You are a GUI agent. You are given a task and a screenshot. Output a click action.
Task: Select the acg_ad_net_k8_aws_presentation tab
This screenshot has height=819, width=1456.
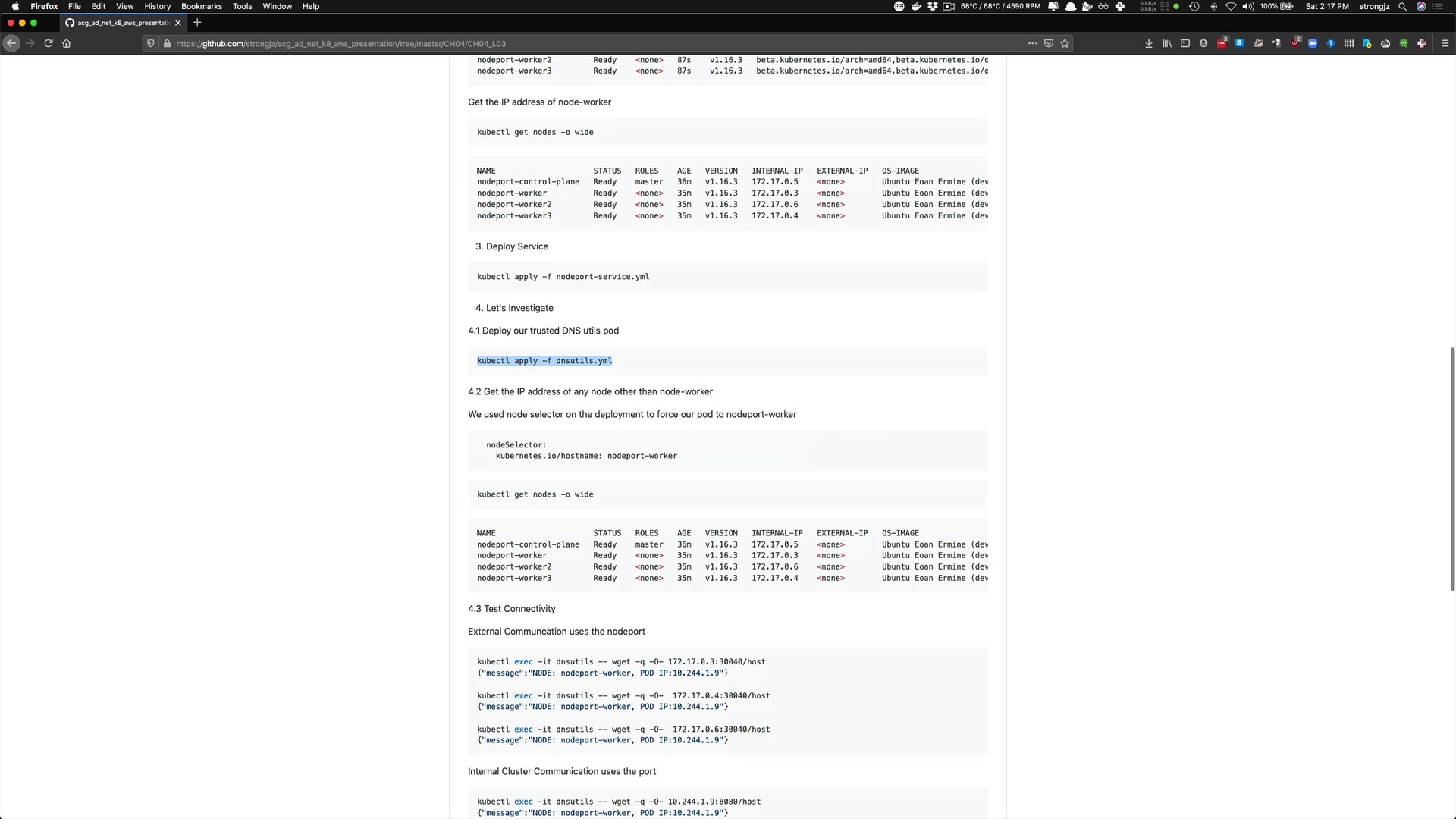click(121, 23)
